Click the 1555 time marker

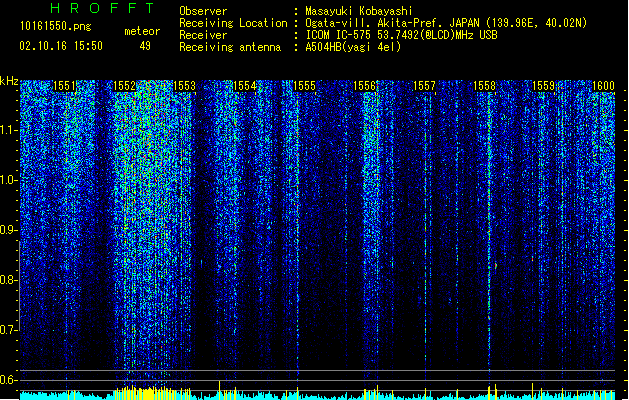(304, 86)
